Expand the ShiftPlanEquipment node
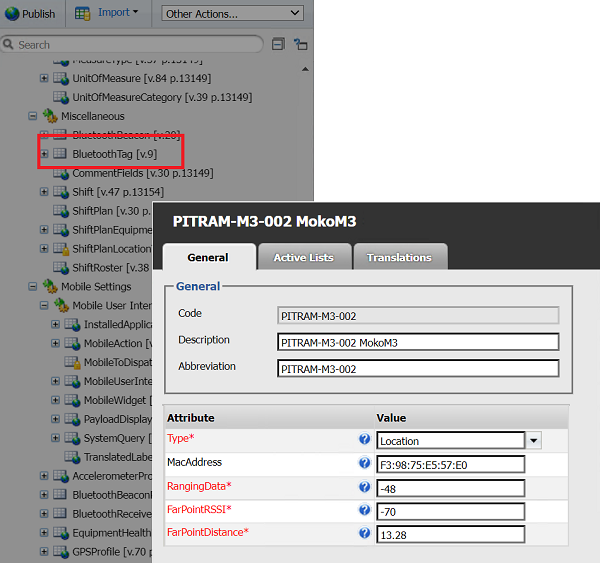This screenshot has height=563, width=600. (44, 230)
